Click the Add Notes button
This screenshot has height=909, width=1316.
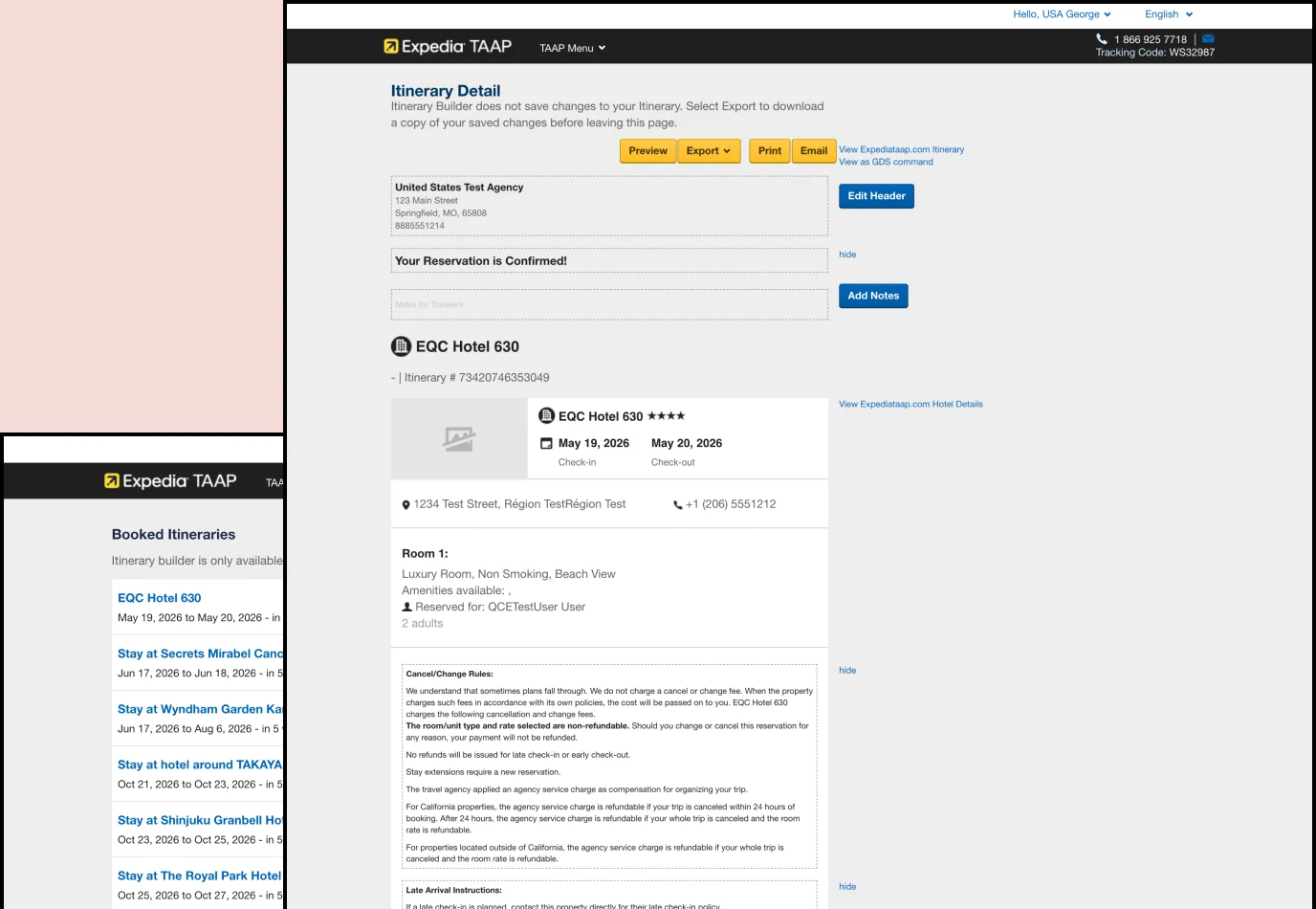[873, 296]
